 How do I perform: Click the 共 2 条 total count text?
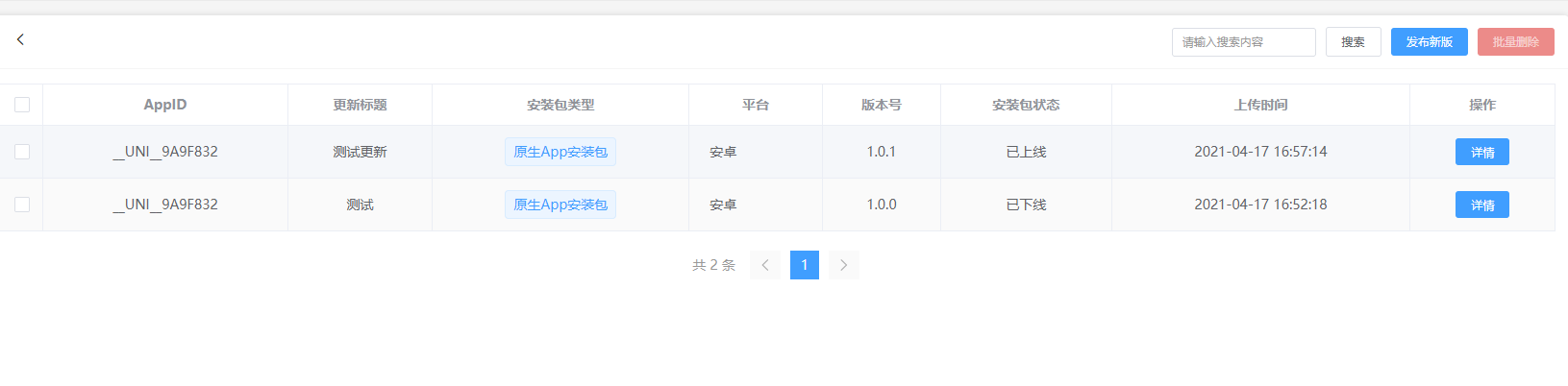point(713,265)
